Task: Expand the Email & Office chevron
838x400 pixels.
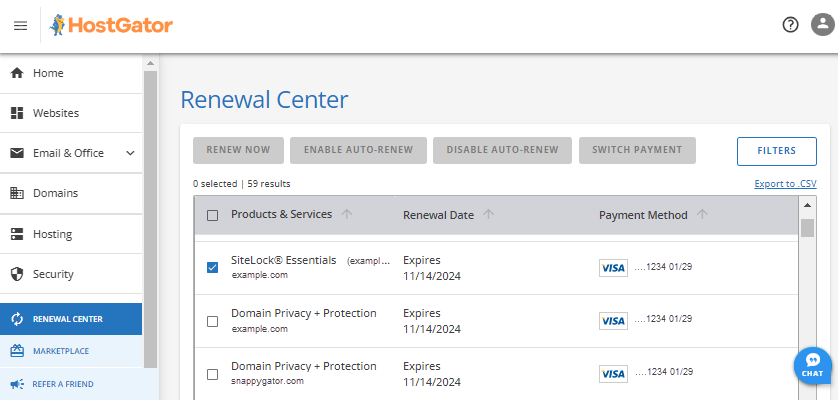Action: tap(130, 153)
